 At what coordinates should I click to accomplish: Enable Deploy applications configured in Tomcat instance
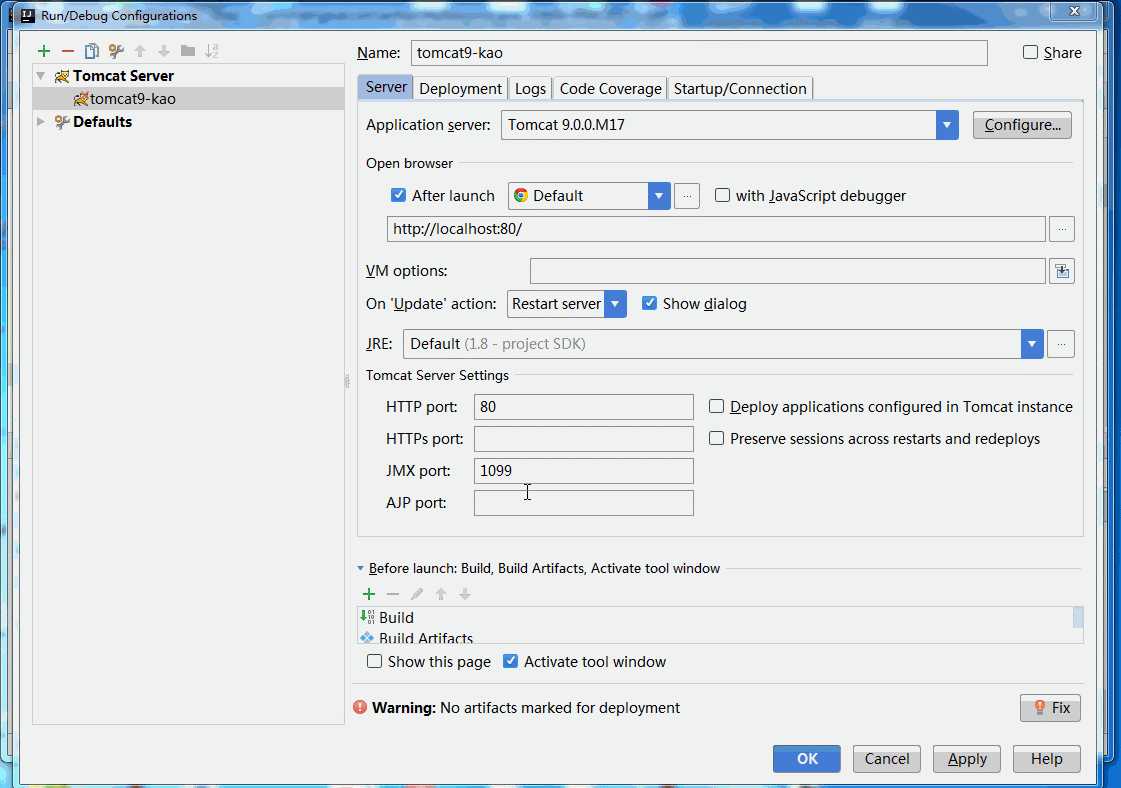click(x=716, y=406)
